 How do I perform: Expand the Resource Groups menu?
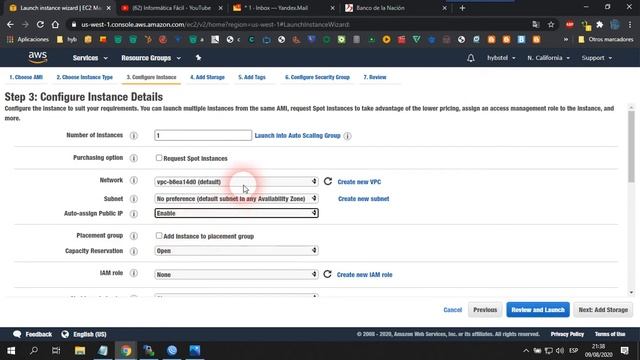[x=151, y=58]
